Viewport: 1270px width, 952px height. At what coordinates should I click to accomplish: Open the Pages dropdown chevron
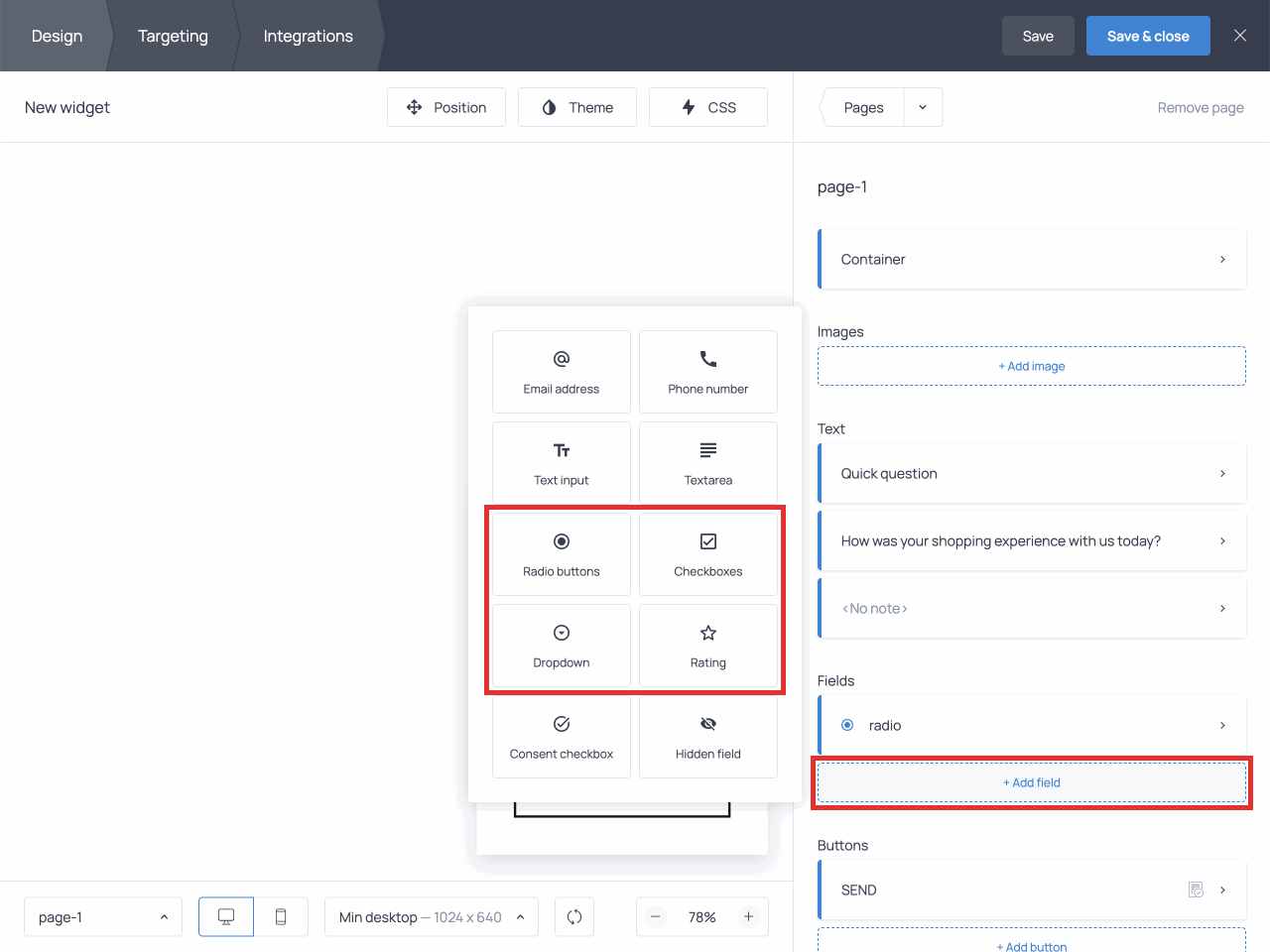click(x=923, y=107)
